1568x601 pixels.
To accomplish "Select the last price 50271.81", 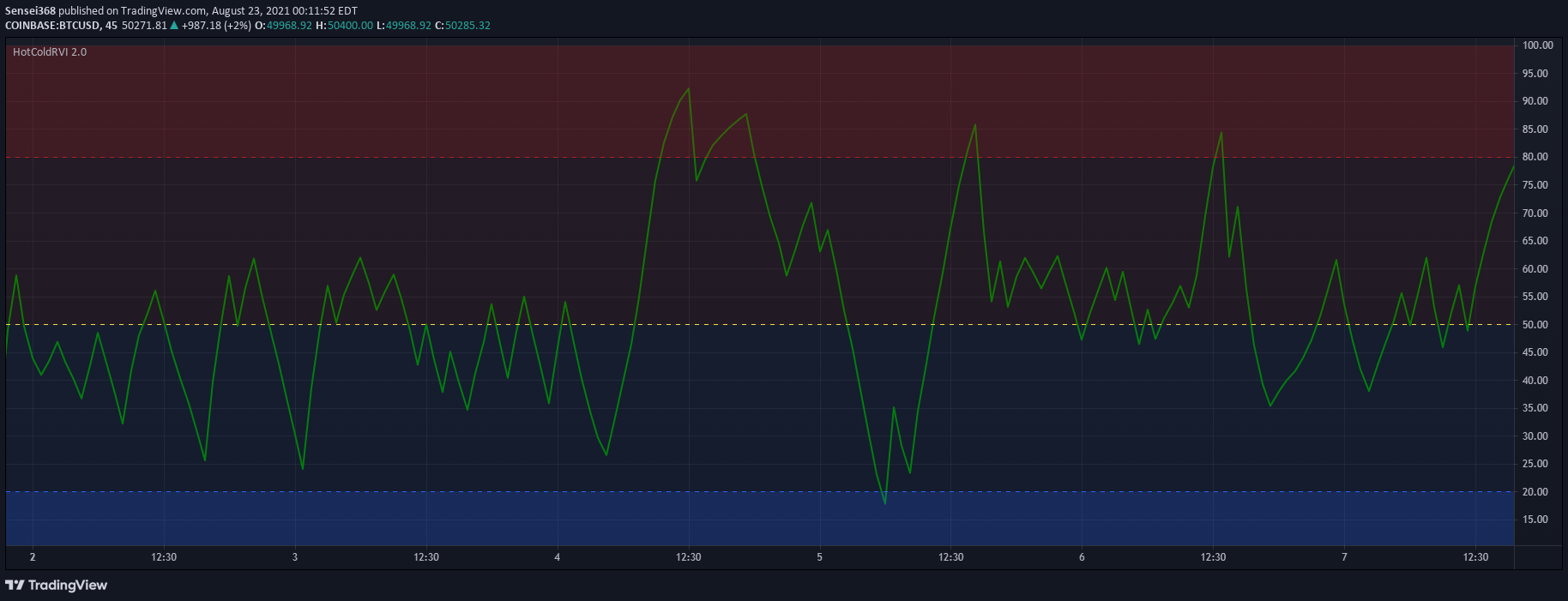I will (144, 26).
